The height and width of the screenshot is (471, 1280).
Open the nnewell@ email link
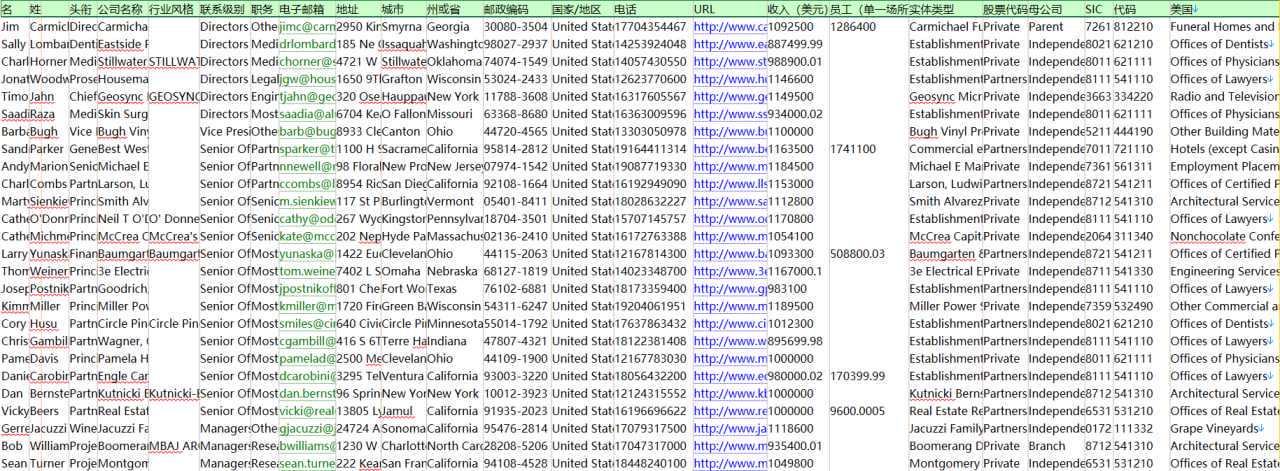pyautogui.click(x=307, y=167)
